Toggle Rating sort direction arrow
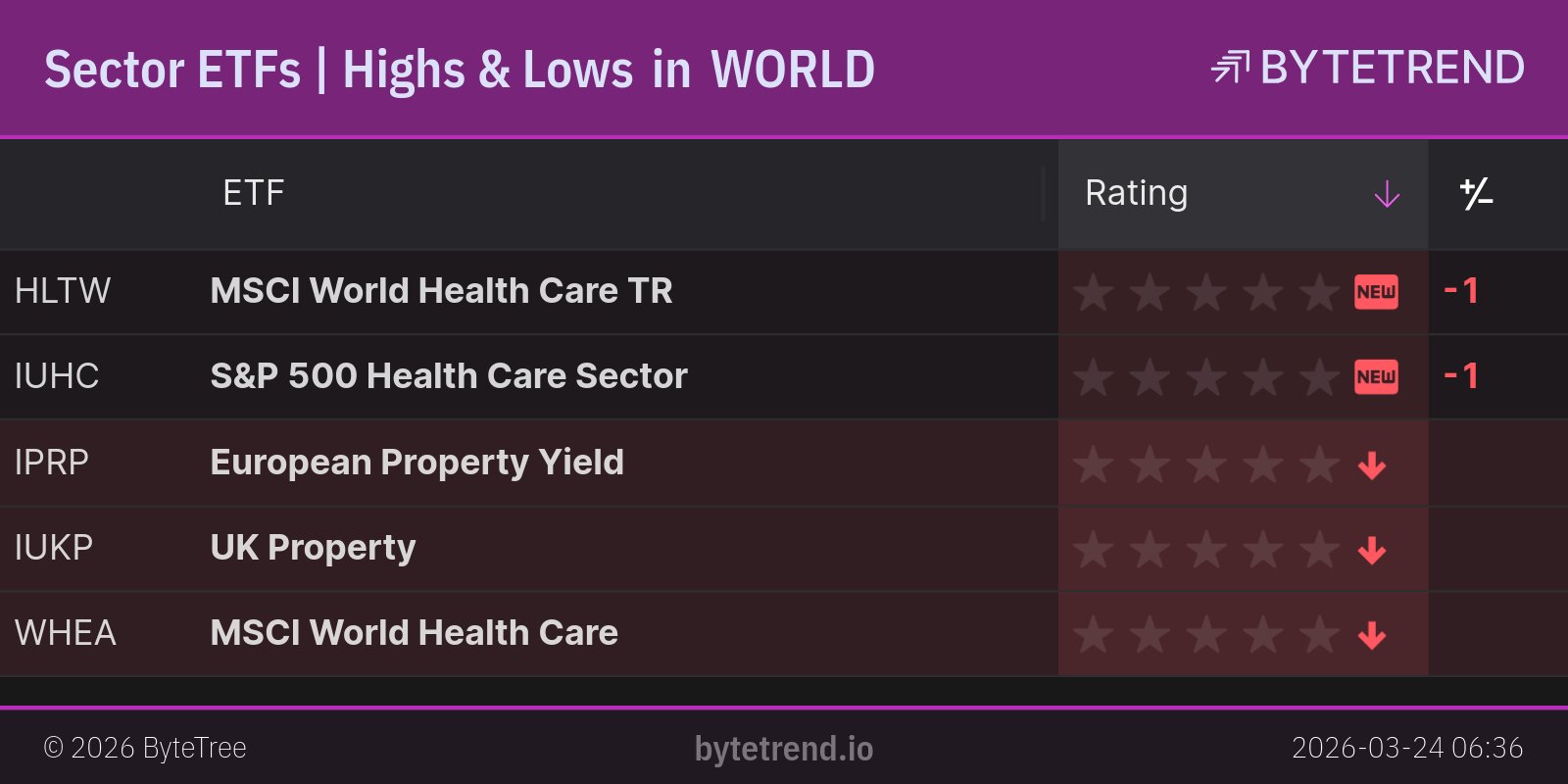 1387,194
